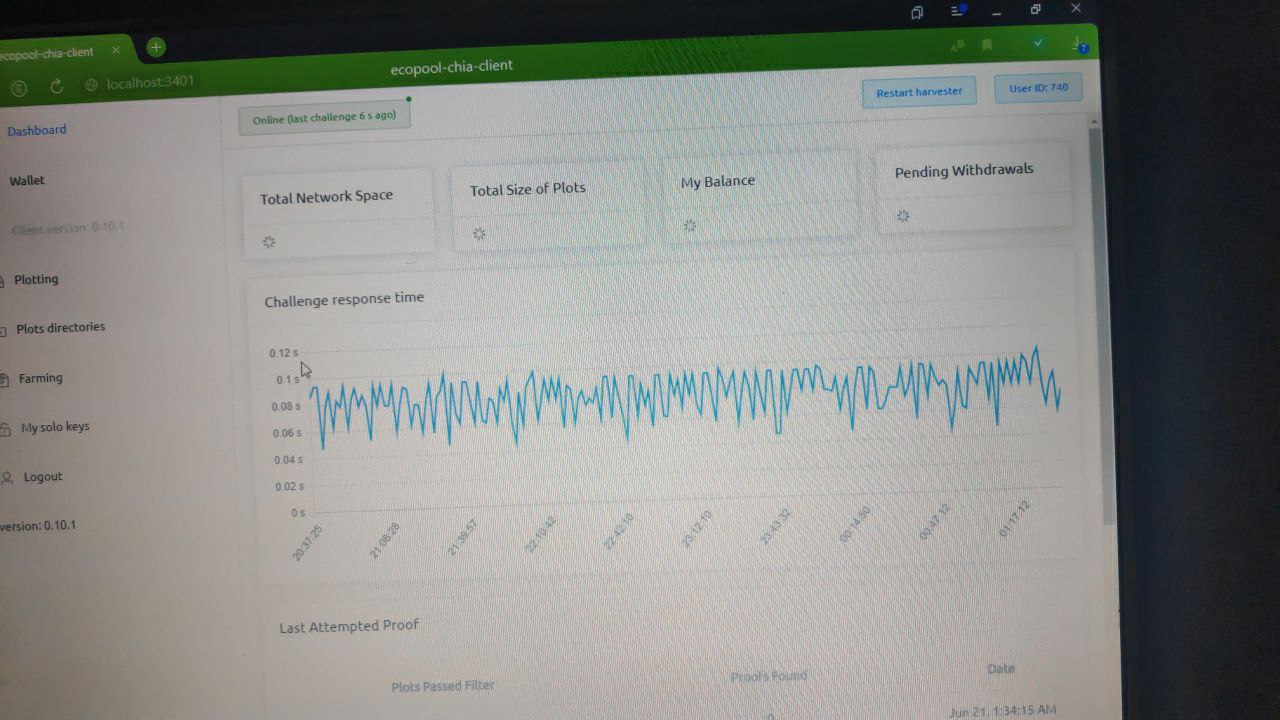This screenshot has width=1280, height=720.
Task: Open My solo keys page
Action: click(x=55, y=427)
